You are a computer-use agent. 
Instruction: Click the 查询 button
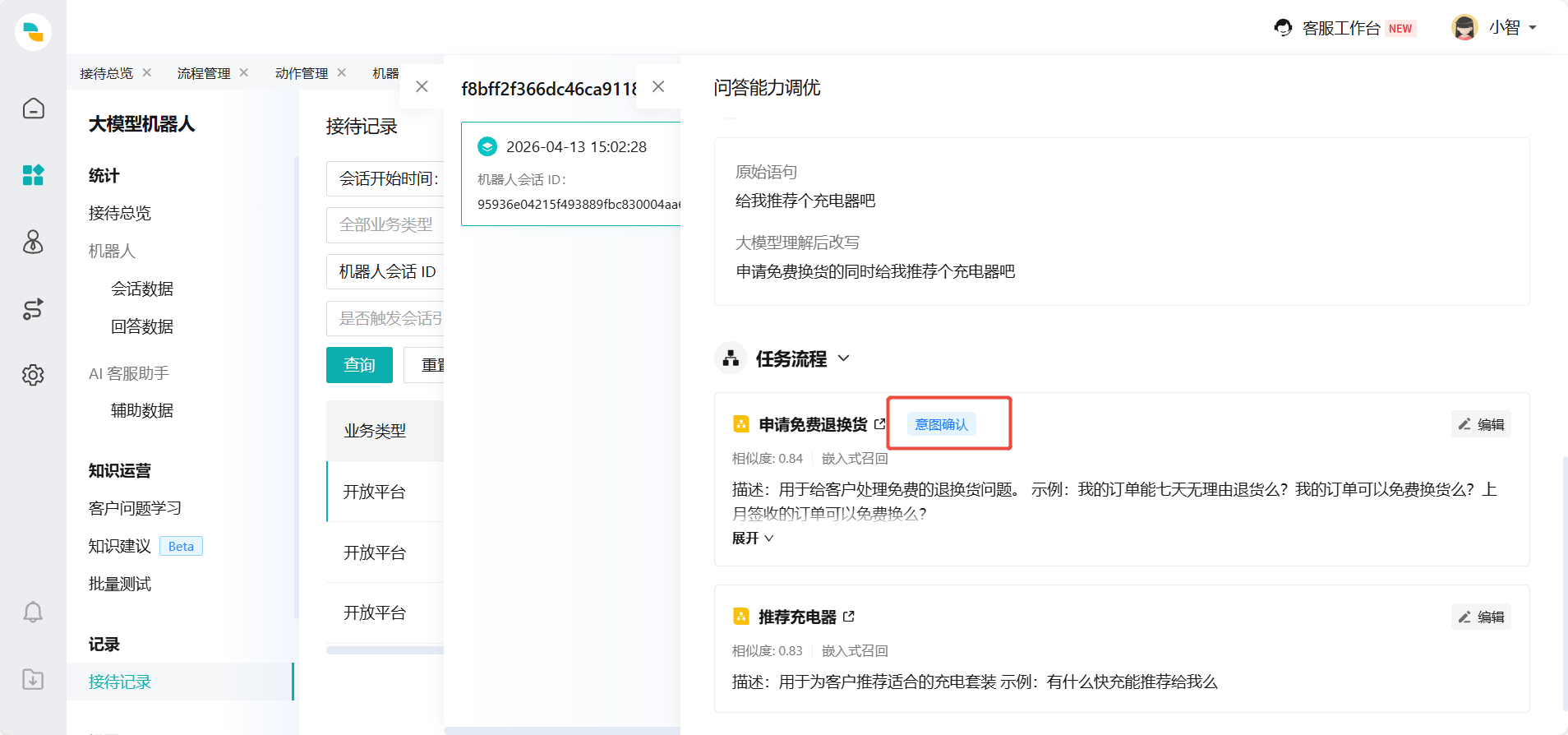coord(359,365)
